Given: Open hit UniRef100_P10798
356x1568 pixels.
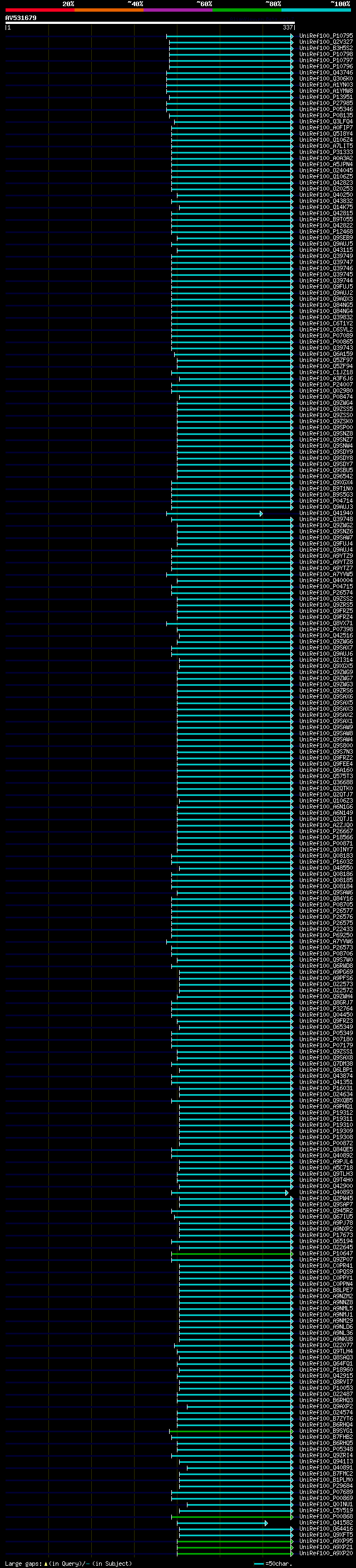Looking at the screenshot, I should pos(325,54).
